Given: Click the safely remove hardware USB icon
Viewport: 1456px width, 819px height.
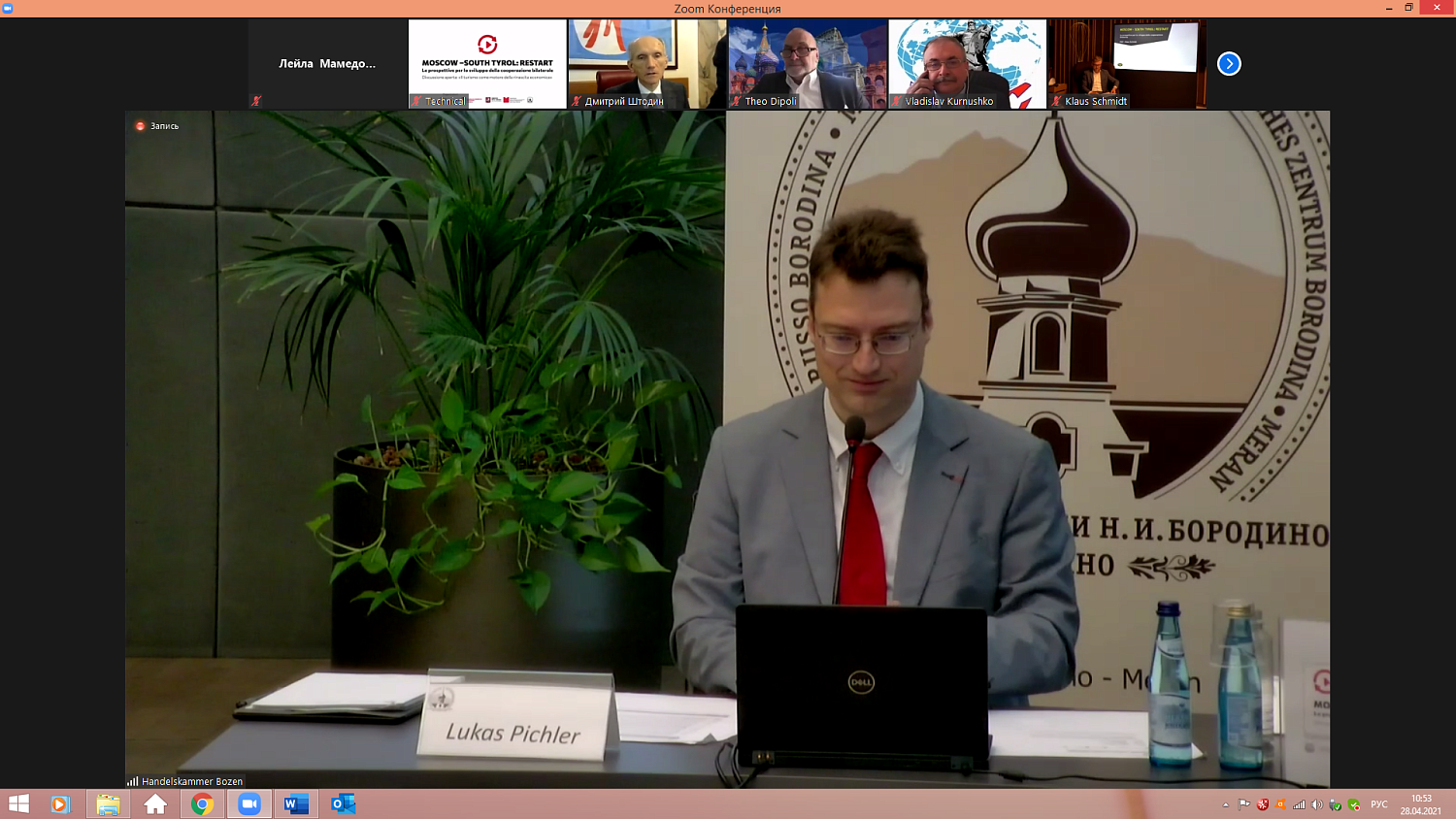Looking at the screenshot, I should pyautogui.click(x=1336, y=804).
